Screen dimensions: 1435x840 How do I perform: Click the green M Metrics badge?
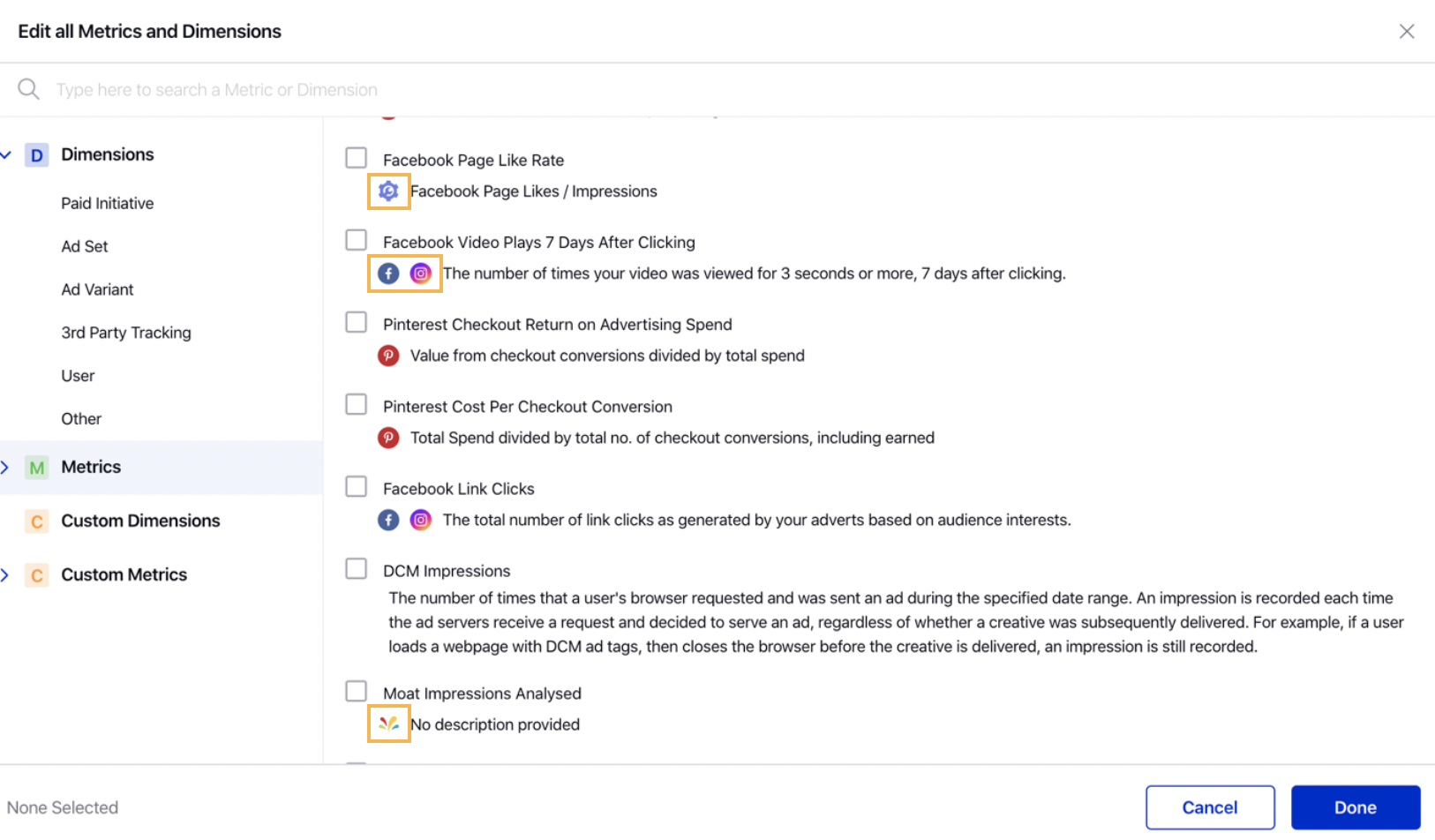(37, 468)
